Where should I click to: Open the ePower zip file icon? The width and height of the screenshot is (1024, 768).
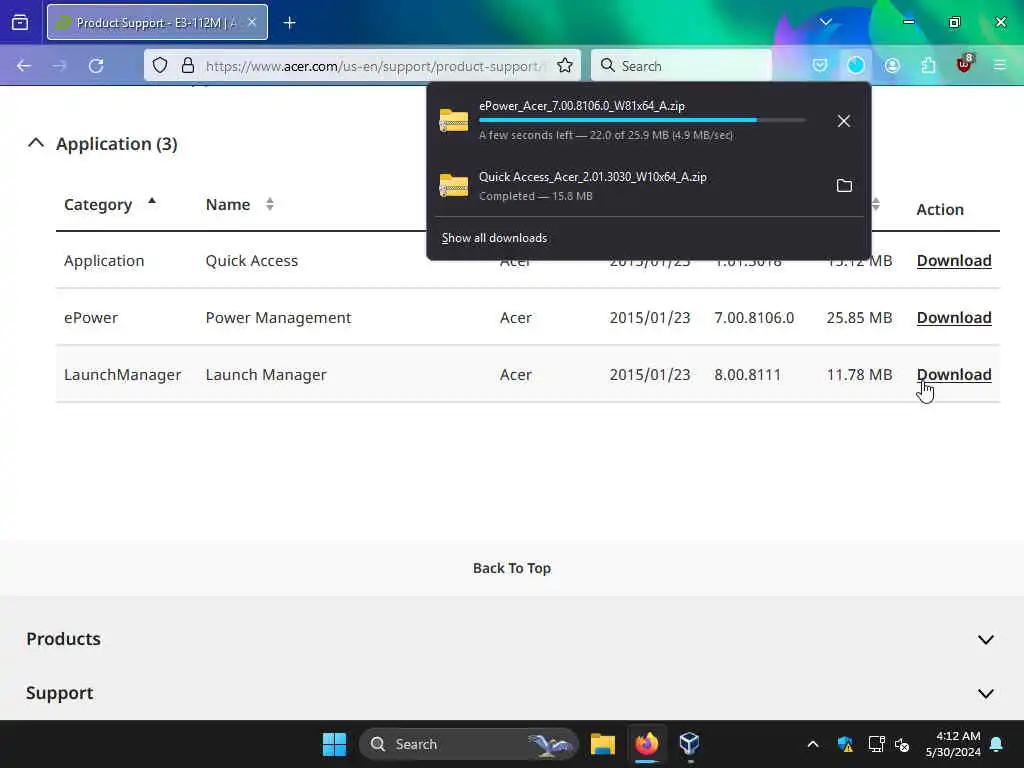454,120
